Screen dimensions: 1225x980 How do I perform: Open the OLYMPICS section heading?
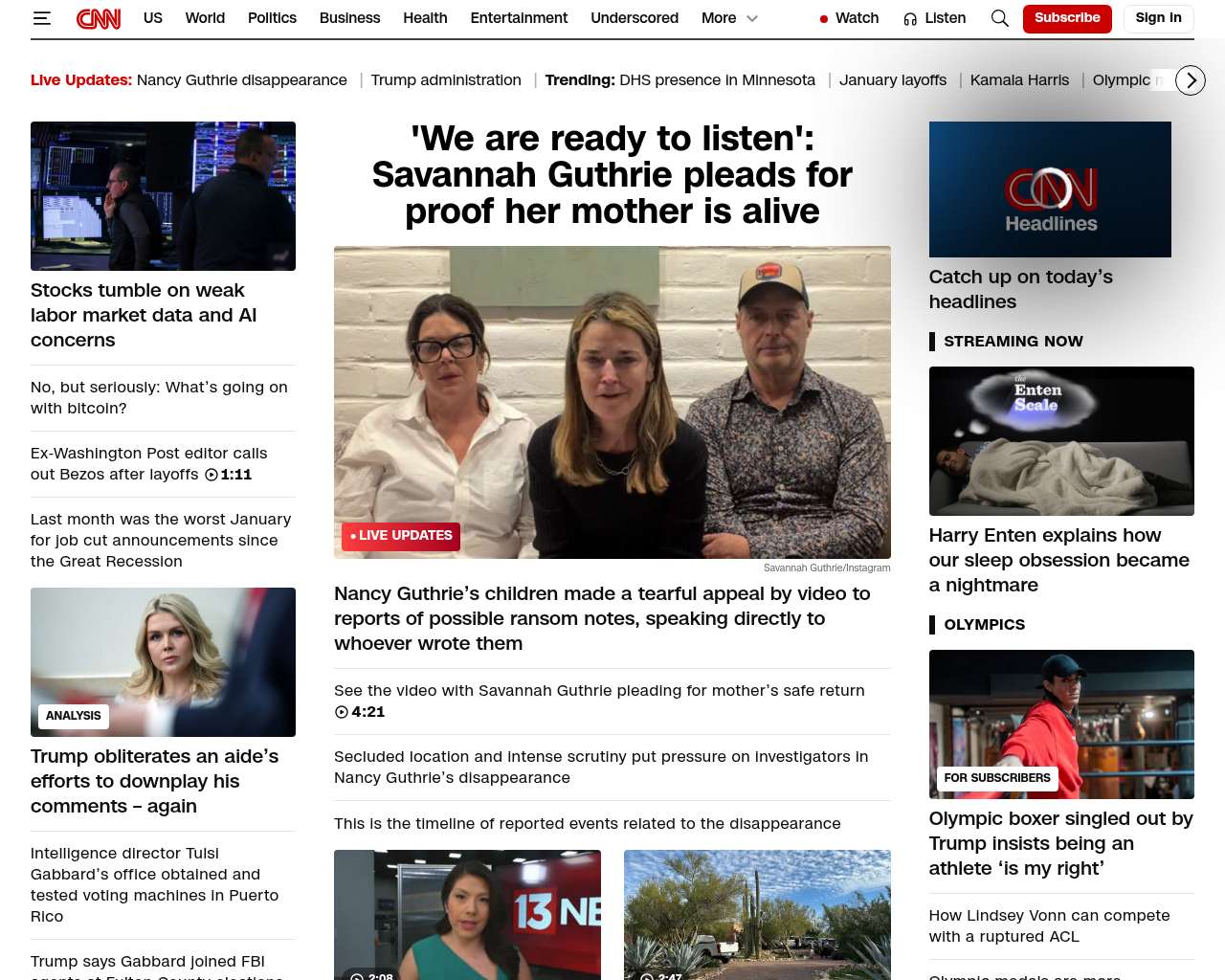(985, 625)
